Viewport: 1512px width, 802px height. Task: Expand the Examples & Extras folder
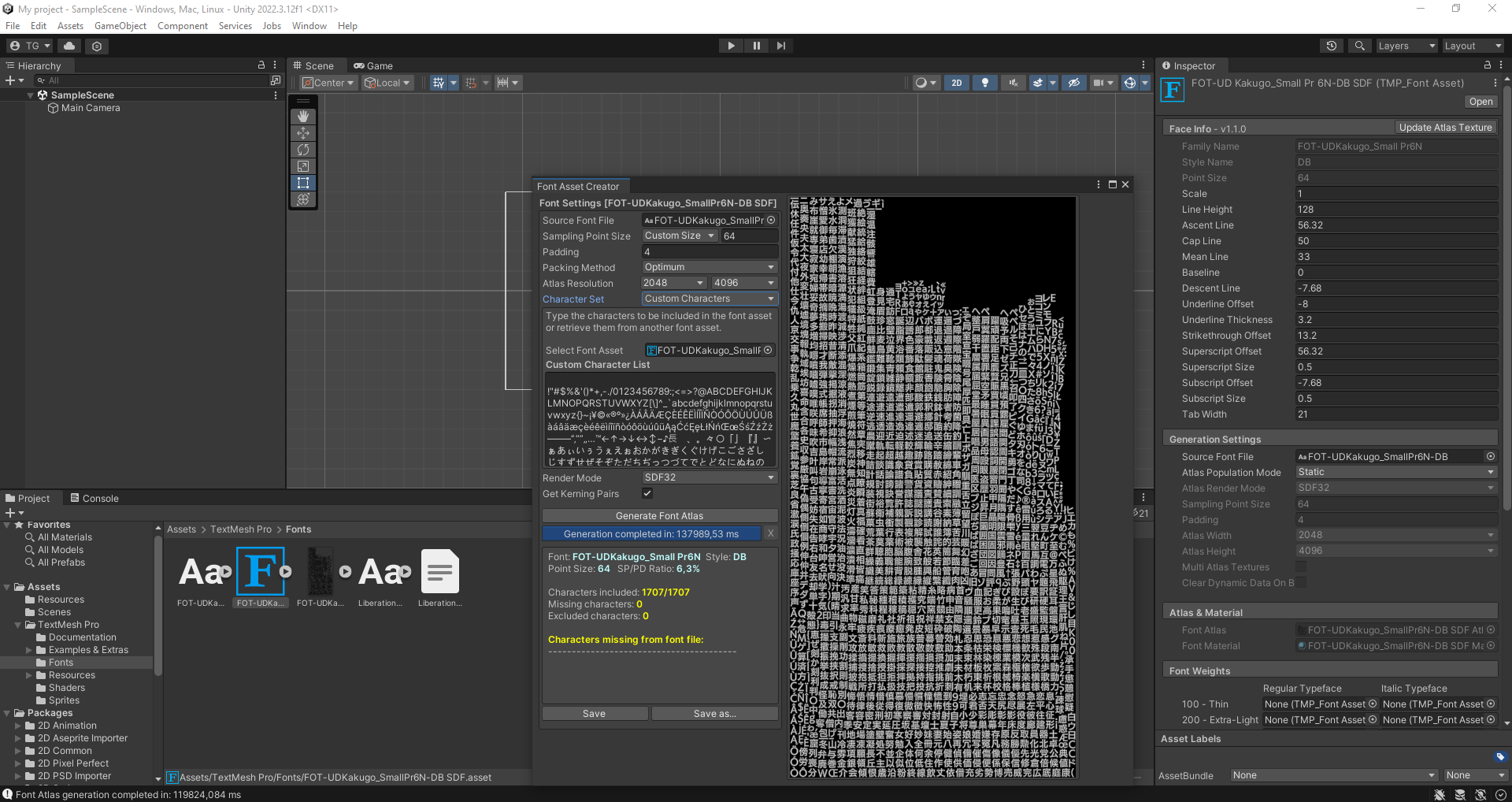29,650
